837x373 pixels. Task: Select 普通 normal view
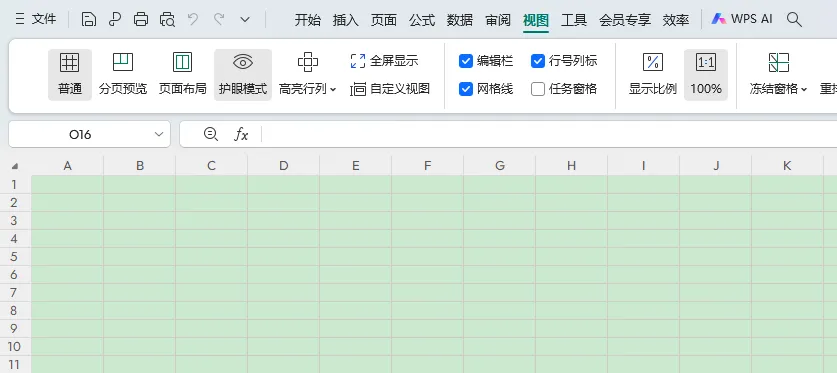tap(70, 74)
